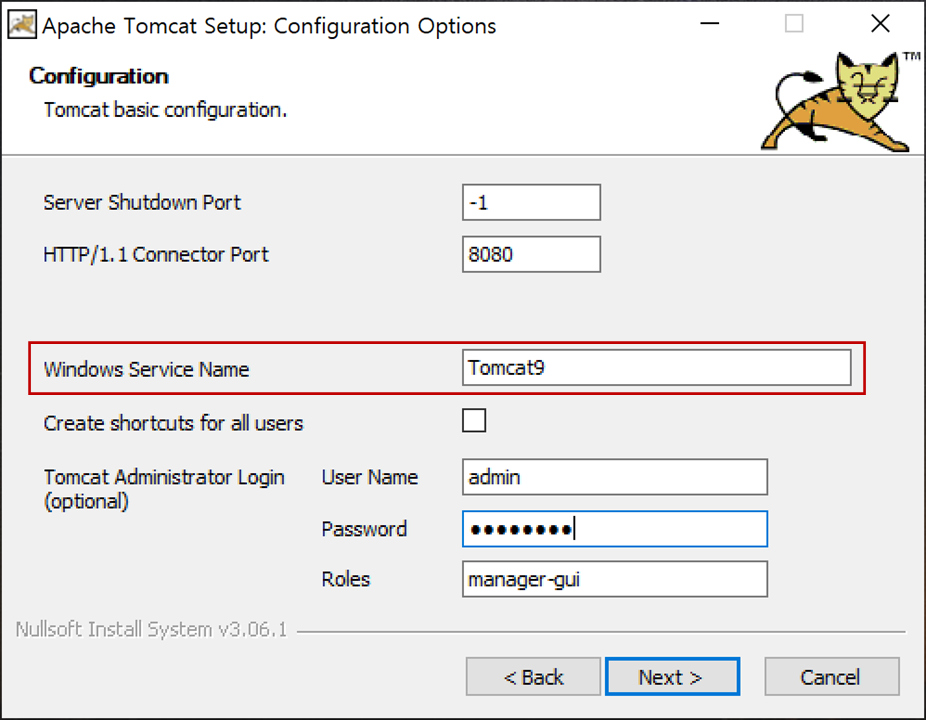This screenshot has width=926, height=720.
Task: Focus the HTTP/1.1 Connector Port field
Action: tap(531, 254)
